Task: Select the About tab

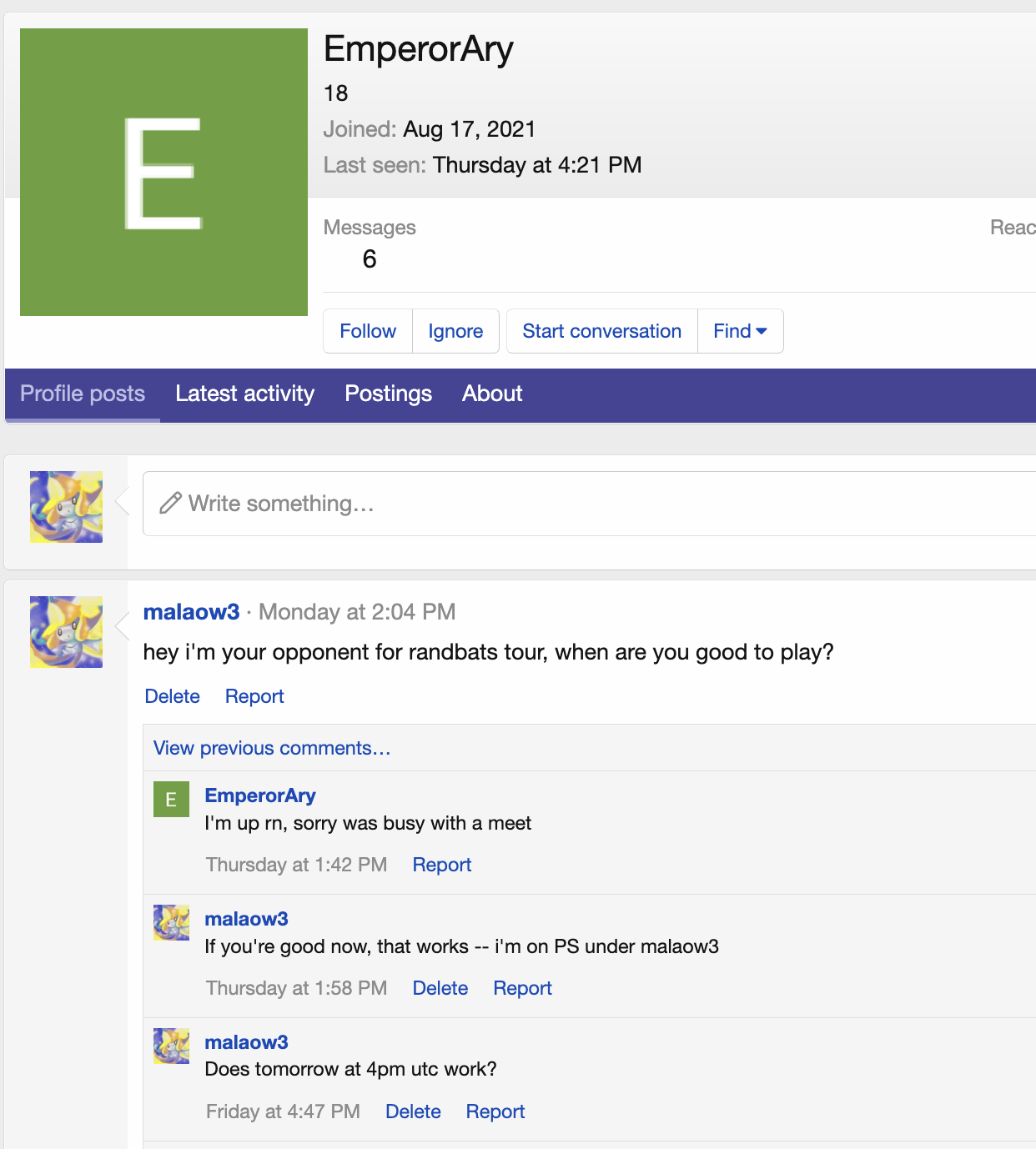Action: pyautogui.click(x=492, y=394)
